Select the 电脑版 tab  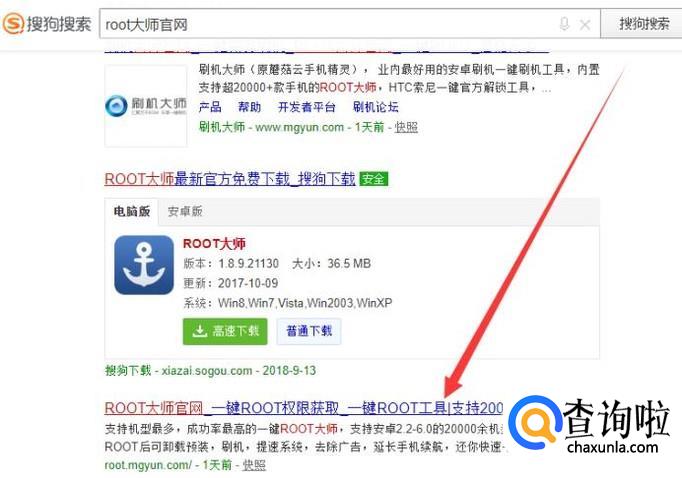click(x=131, y=212)
